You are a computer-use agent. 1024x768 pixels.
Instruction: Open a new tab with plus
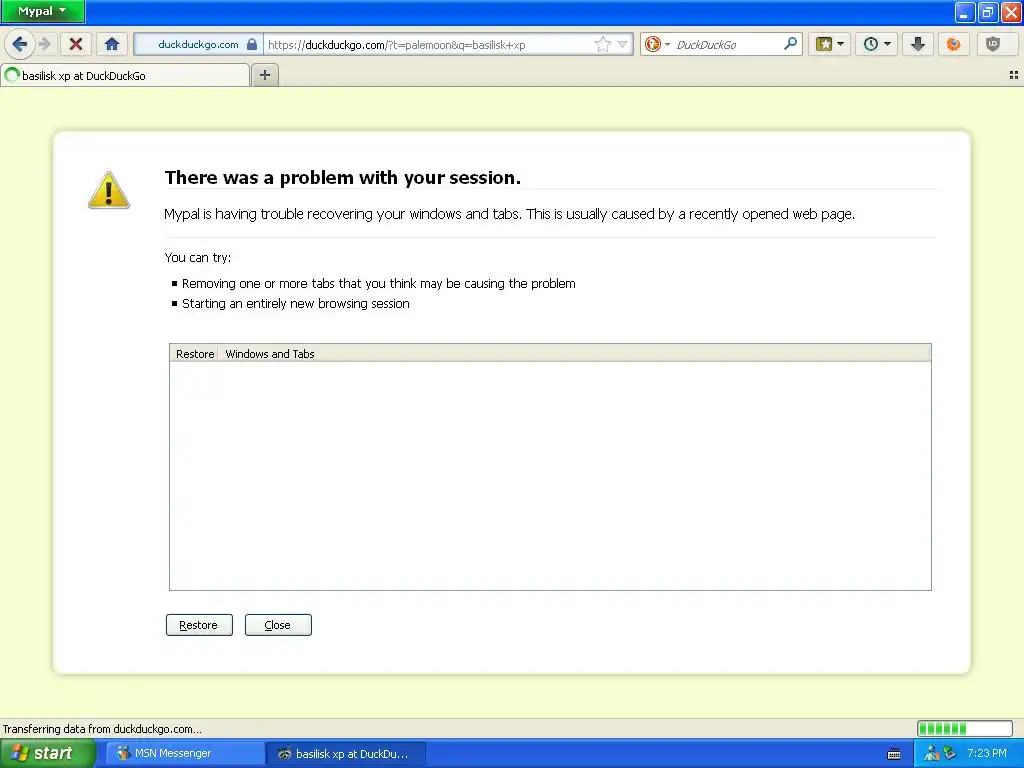point(264,75)
